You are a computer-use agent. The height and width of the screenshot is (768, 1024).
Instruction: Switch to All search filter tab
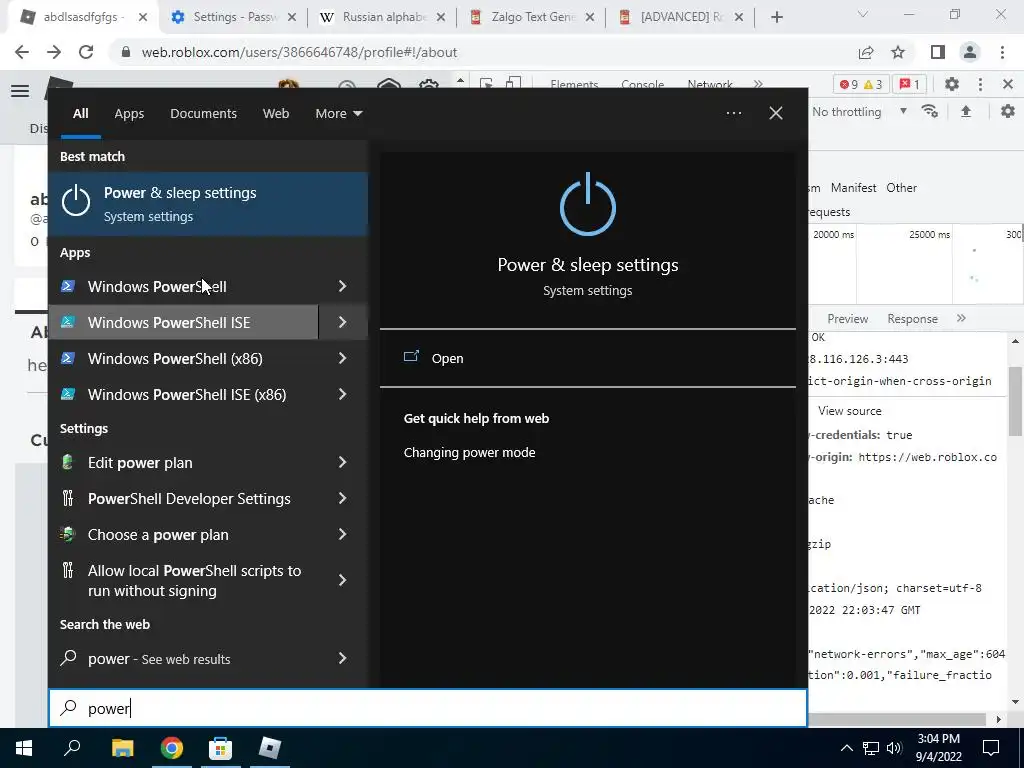(x=81, y=114)
